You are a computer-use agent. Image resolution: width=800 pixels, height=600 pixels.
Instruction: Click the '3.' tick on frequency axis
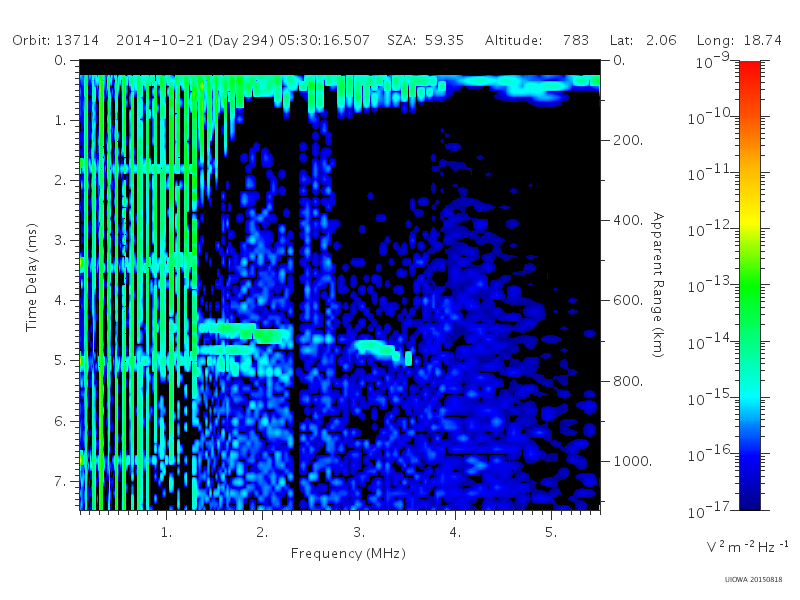pos(359,532)
